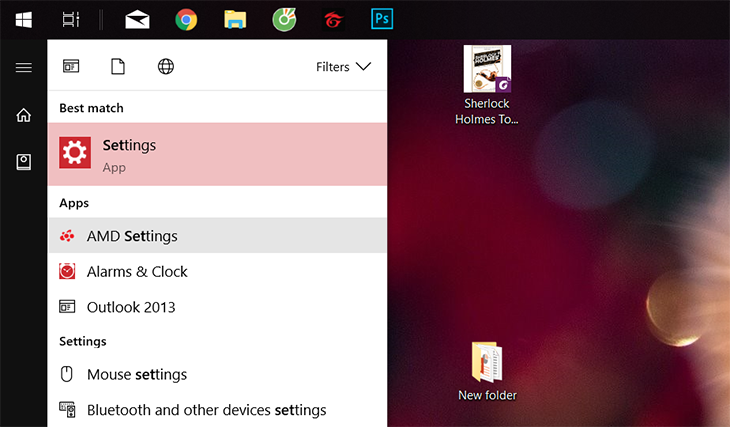Select the Sherlock Holmes desktop file
Viewport: 730px width, 427px height.
point(487,85)
